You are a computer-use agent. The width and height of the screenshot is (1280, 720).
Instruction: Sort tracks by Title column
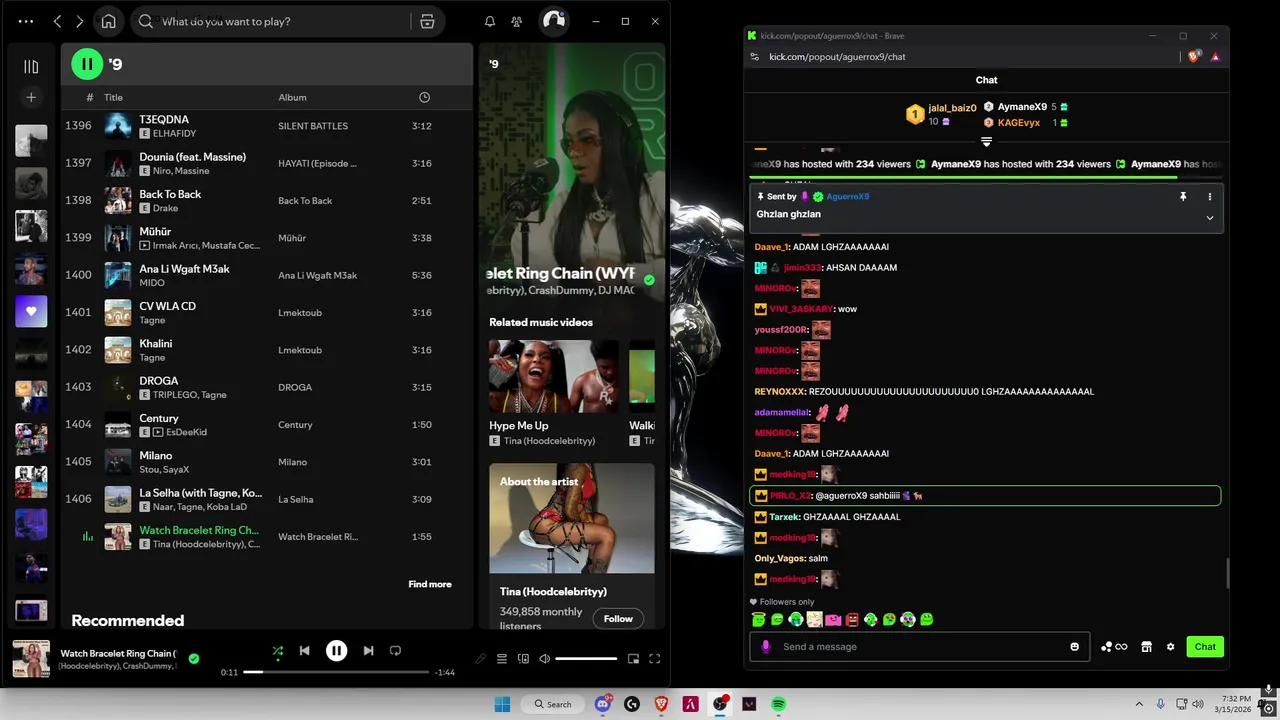(x=113, y=97)
